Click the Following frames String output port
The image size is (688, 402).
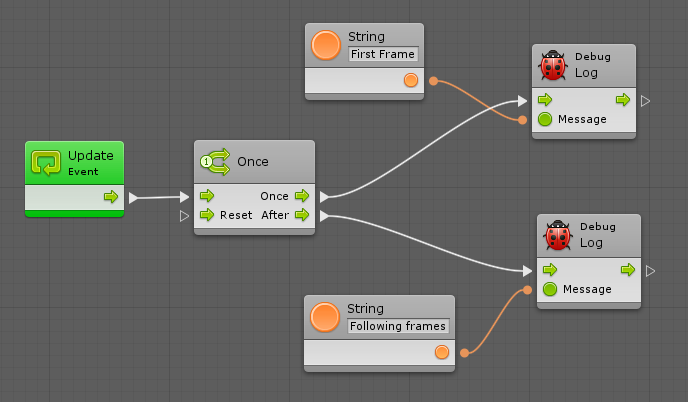tap(441, 352)
